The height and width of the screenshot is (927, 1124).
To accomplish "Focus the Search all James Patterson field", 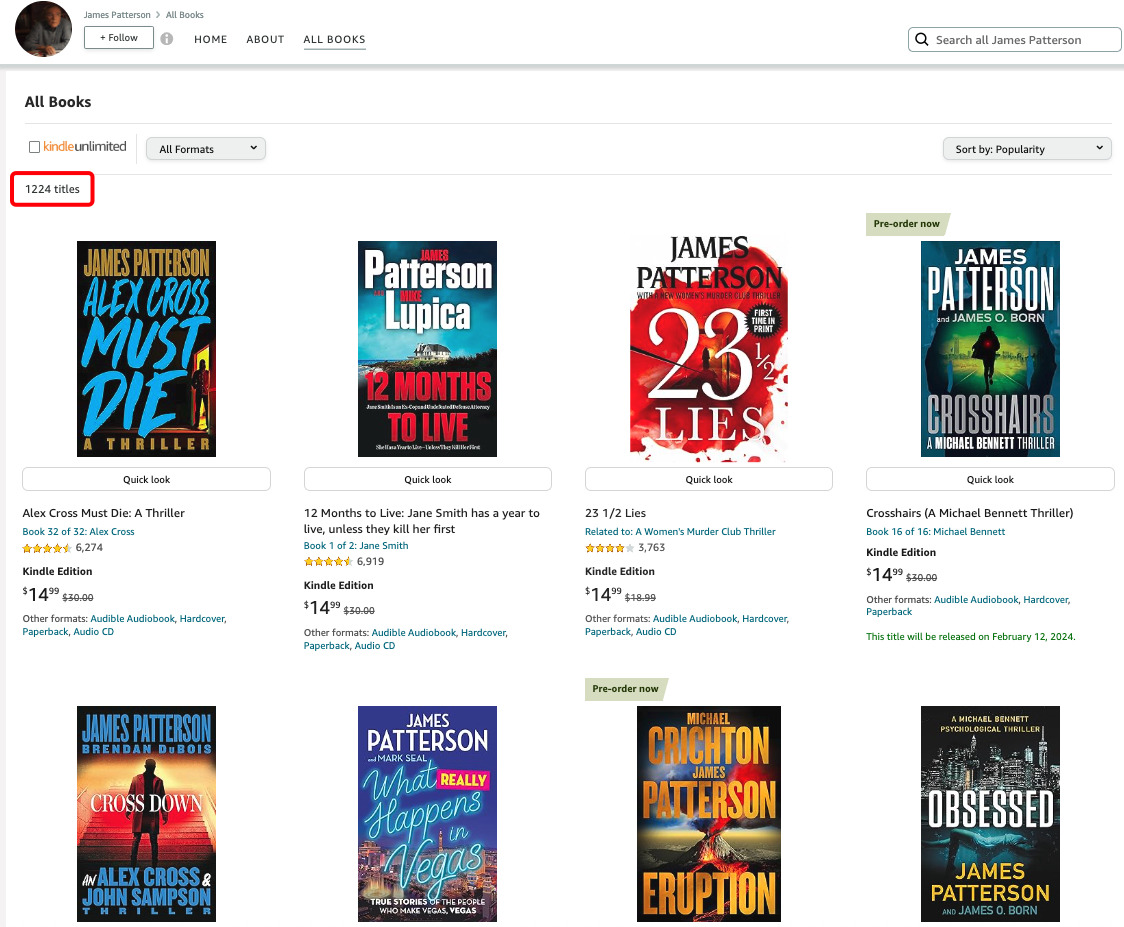I will [x=1014, y=39].
